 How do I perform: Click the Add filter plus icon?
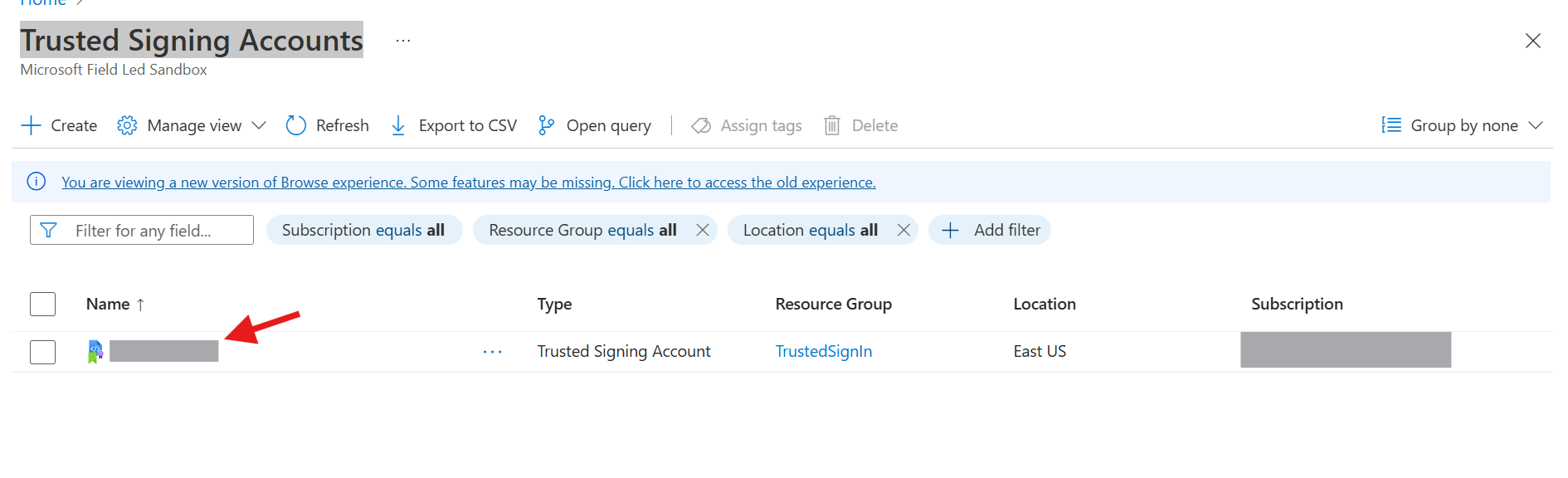(951, 230)
